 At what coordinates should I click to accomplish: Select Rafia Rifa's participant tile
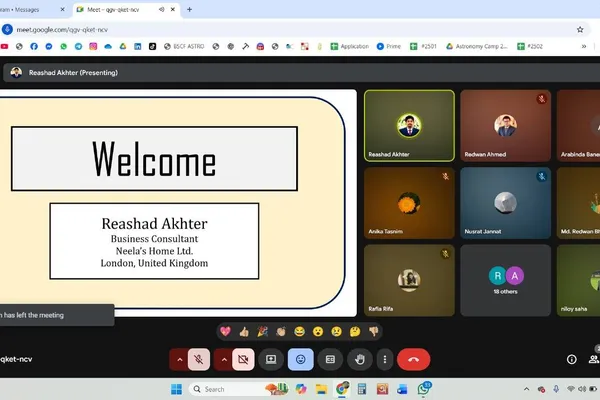click(409, 280)
